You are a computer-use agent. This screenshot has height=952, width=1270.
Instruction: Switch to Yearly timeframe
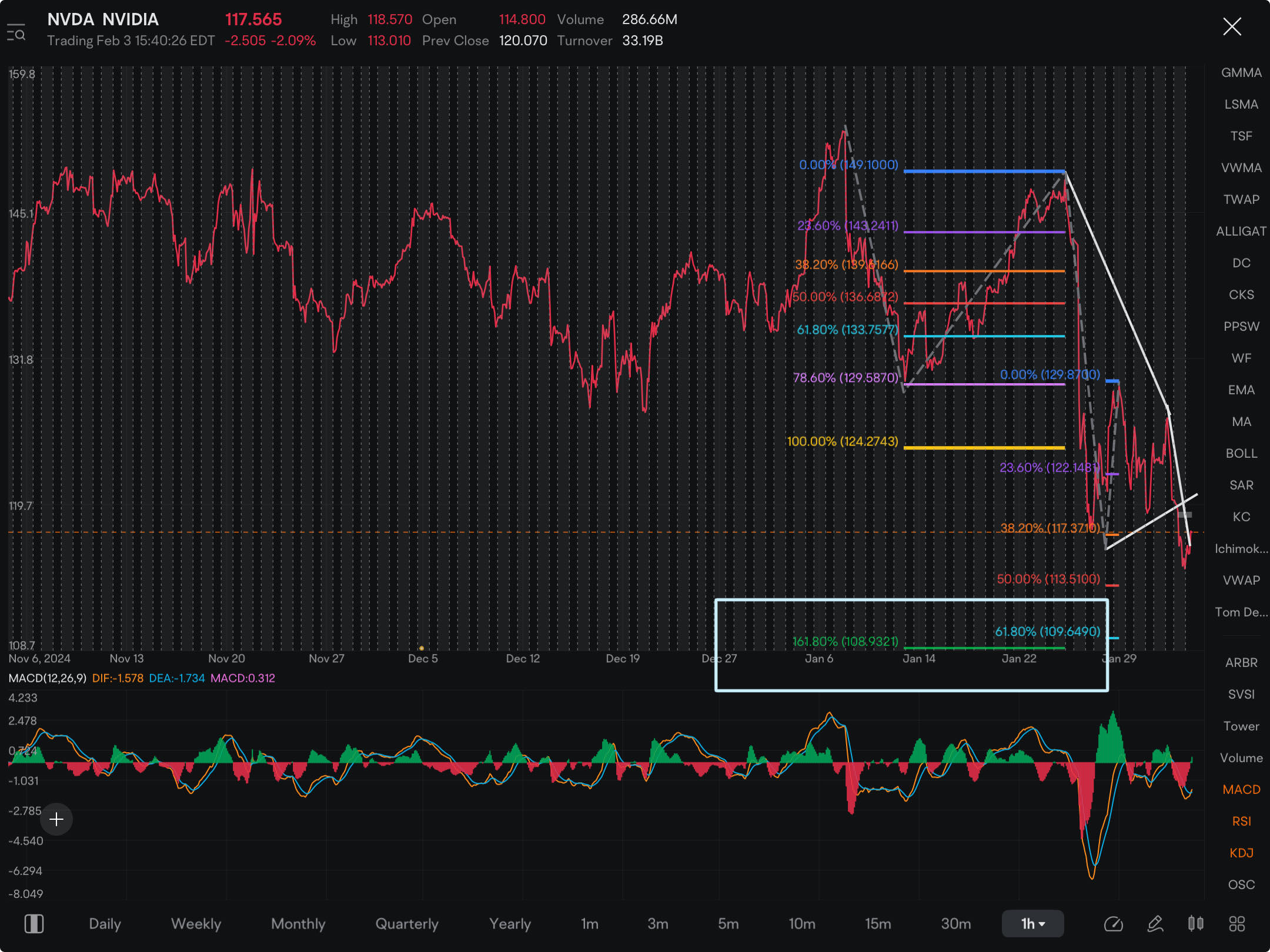pos(510,924)
